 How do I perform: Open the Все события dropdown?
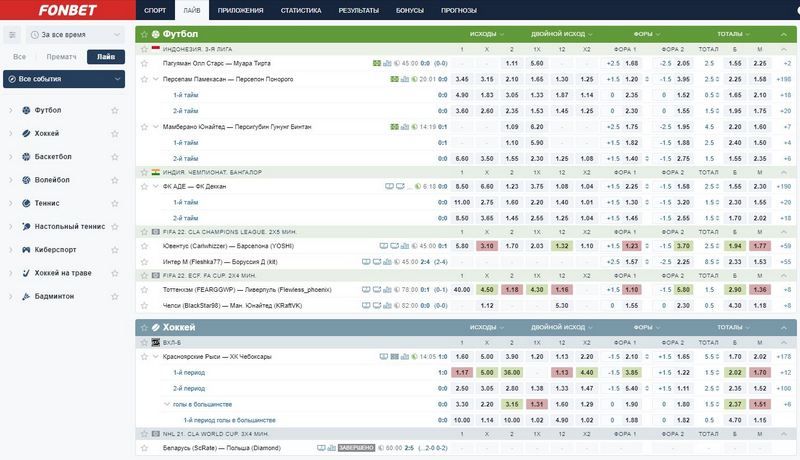64,79
